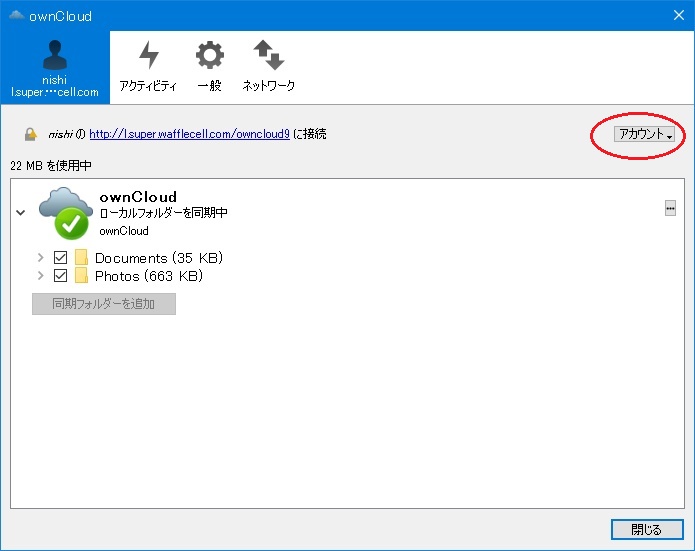This screenshot has width=695, height=551.
Task: Click the 閉じる (Close) button
Action: coord(647,530)
